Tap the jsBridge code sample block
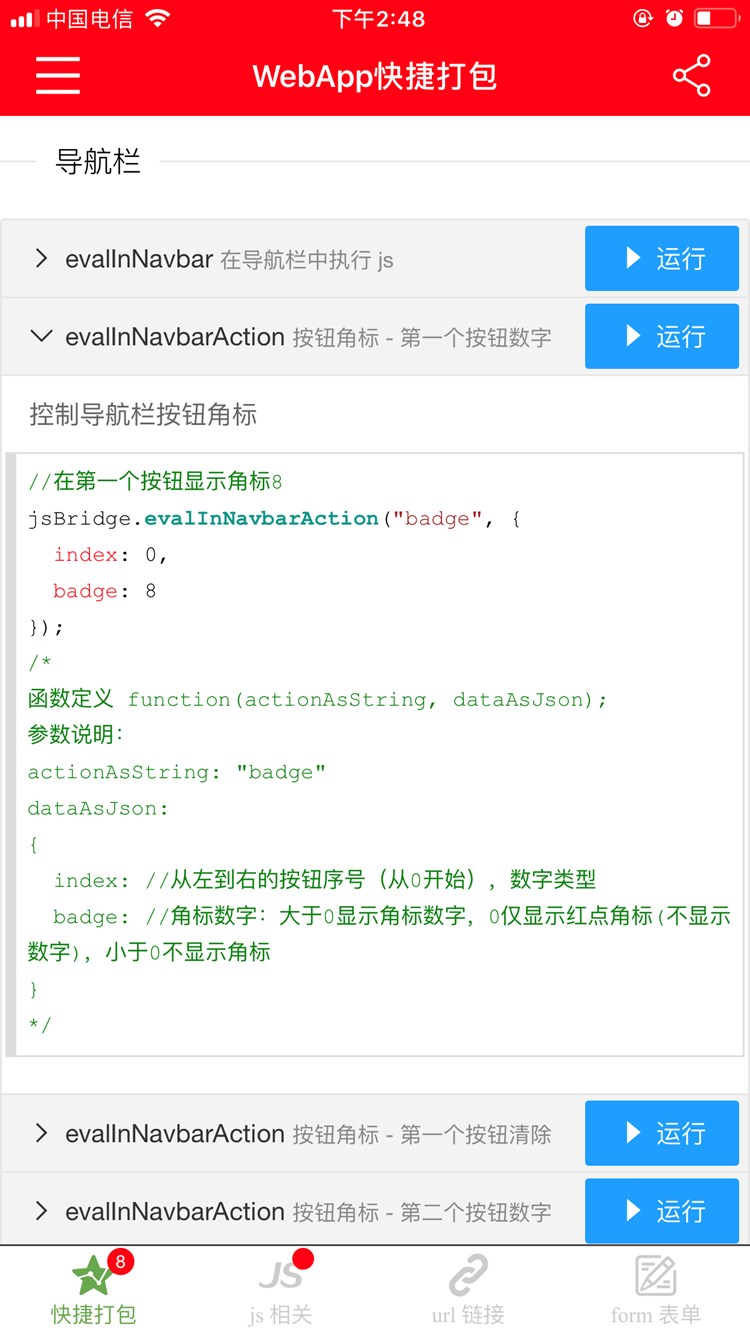The height and width of the screenshot is (1333, 750). click(x=375, y=754)
